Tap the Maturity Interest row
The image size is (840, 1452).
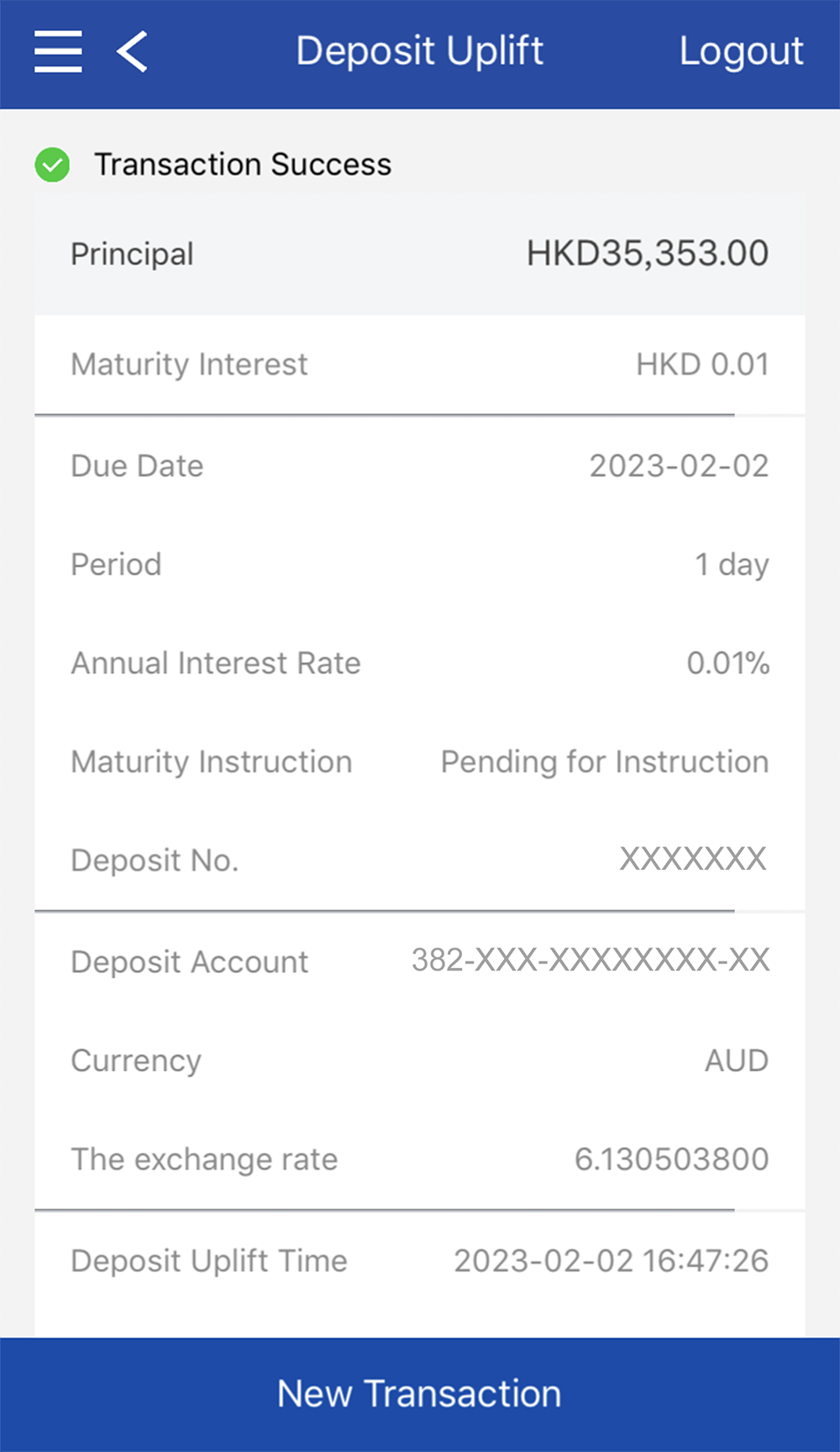tap(418, 365)
